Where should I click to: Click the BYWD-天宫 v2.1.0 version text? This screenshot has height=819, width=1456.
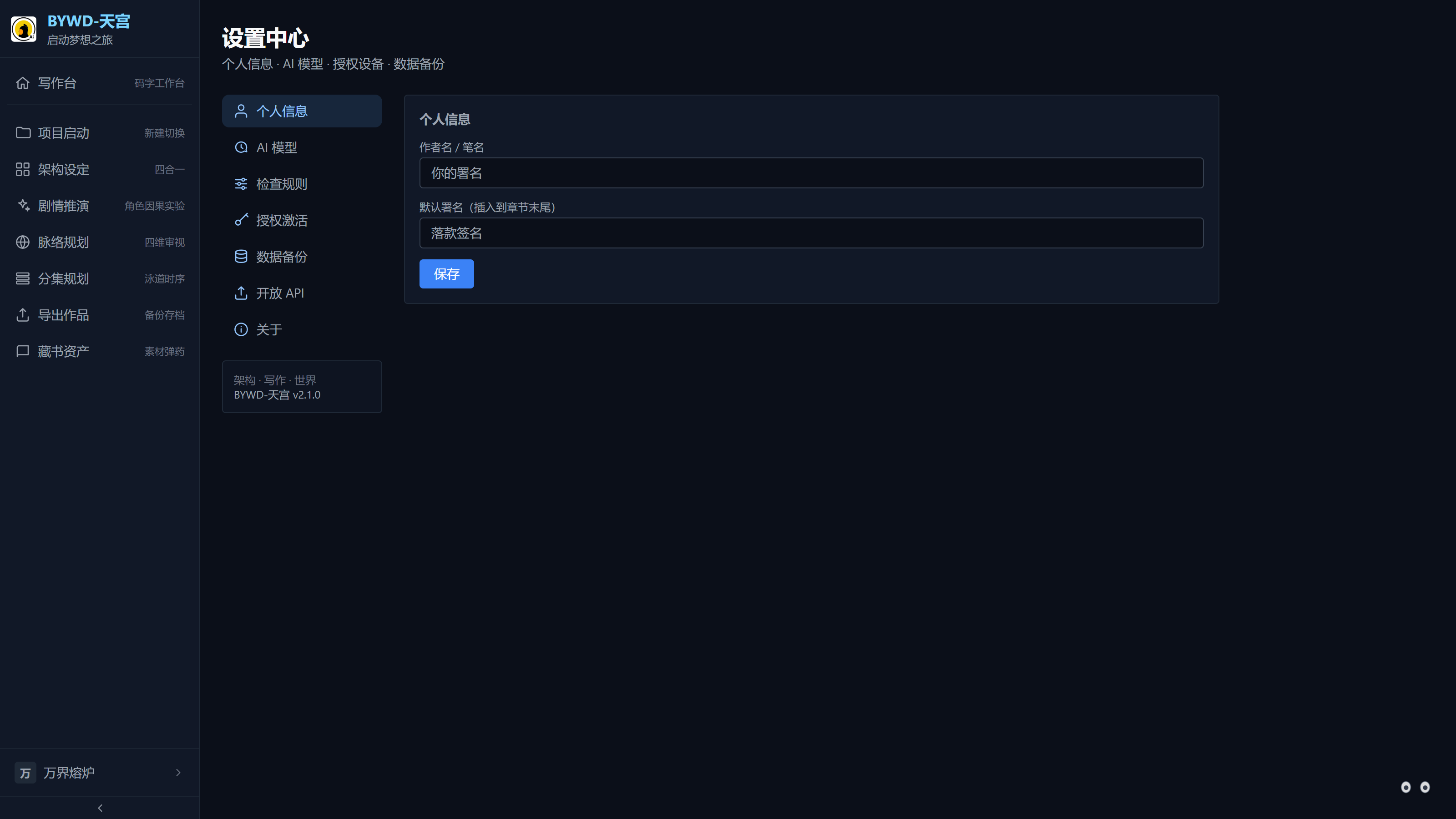pos(277,395)
